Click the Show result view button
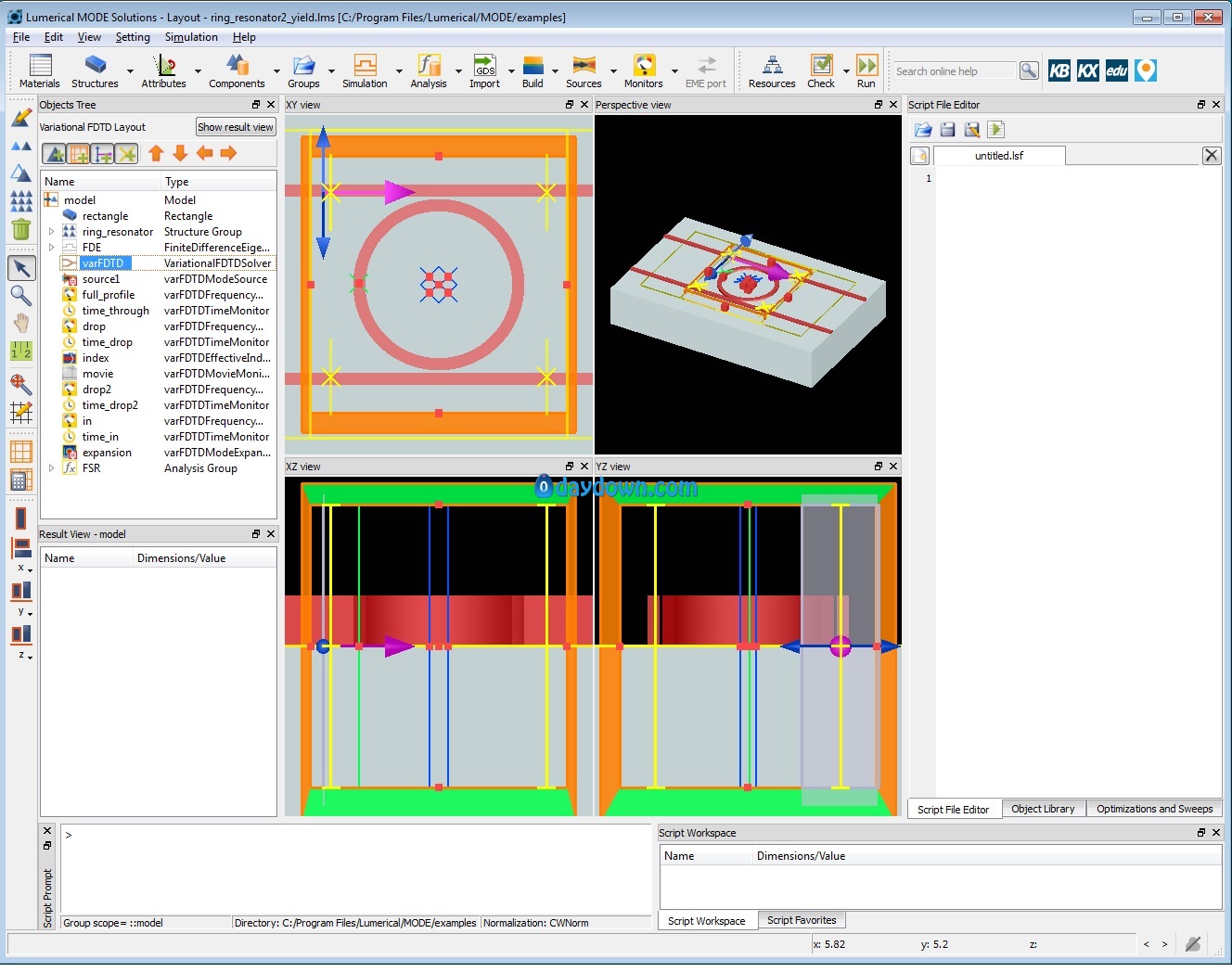 (x=236, y=127)
